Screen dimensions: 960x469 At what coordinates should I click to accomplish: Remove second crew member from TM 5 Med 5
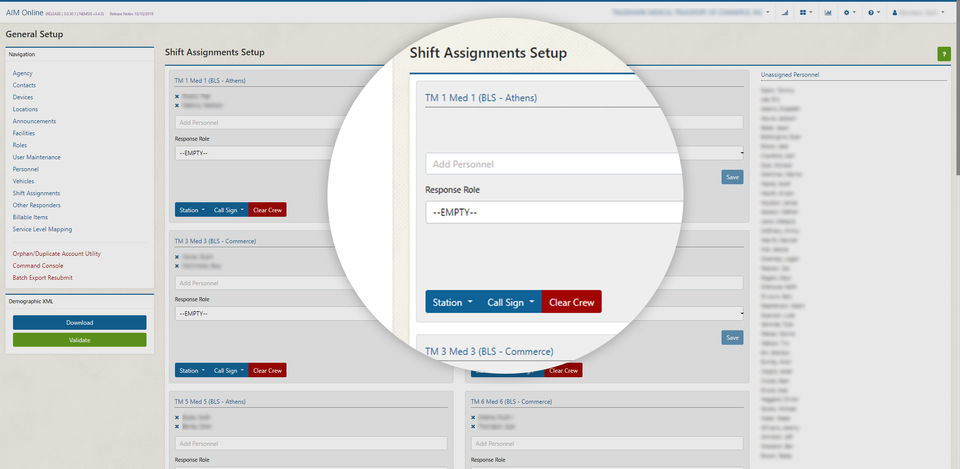(177, 426)
